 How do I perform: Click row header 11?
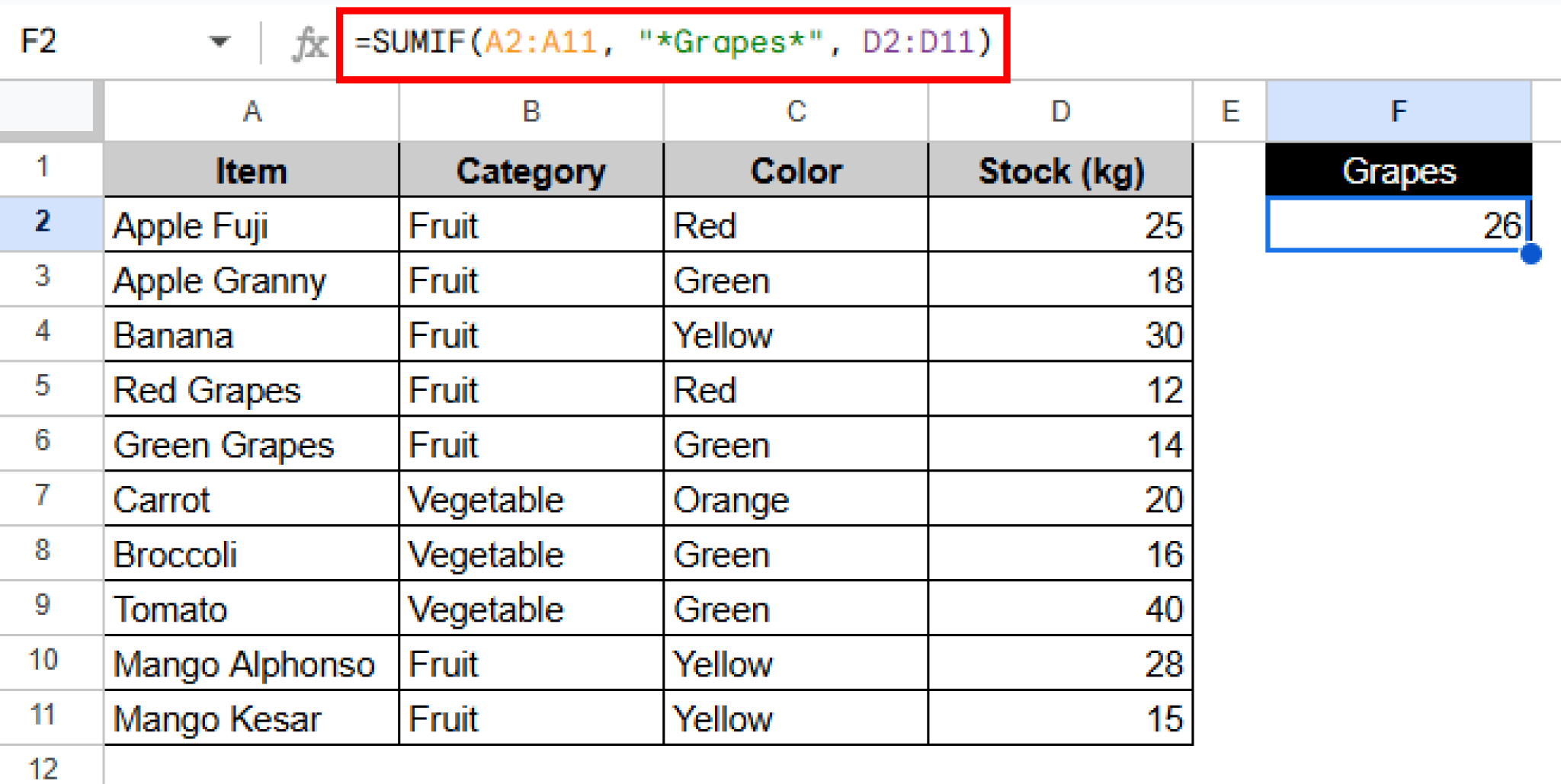click(x=43, y=717)
